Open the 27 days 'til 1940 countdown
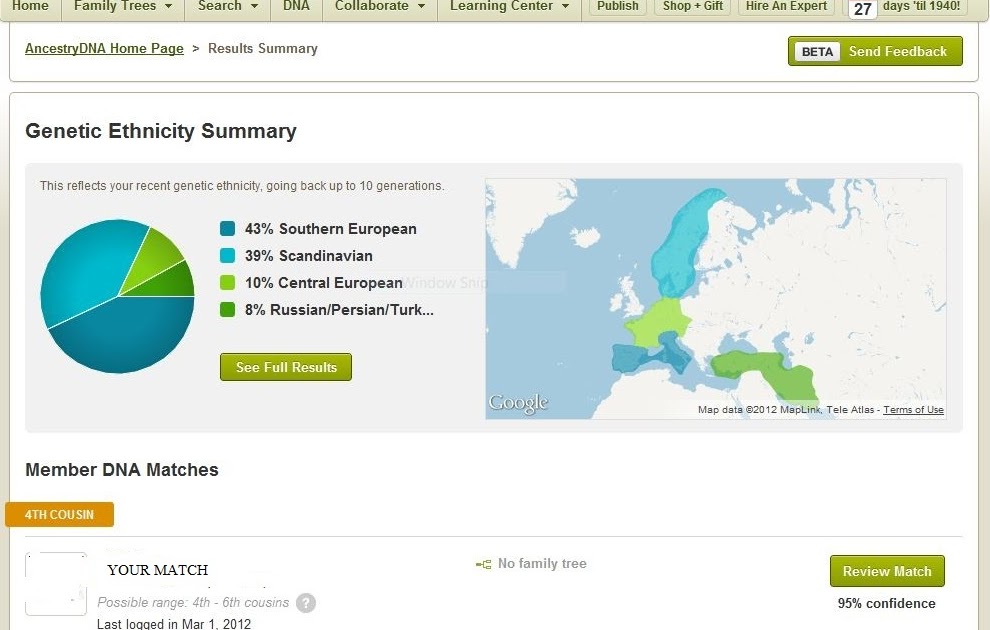 pyautogui.click(x=906, y=8)
